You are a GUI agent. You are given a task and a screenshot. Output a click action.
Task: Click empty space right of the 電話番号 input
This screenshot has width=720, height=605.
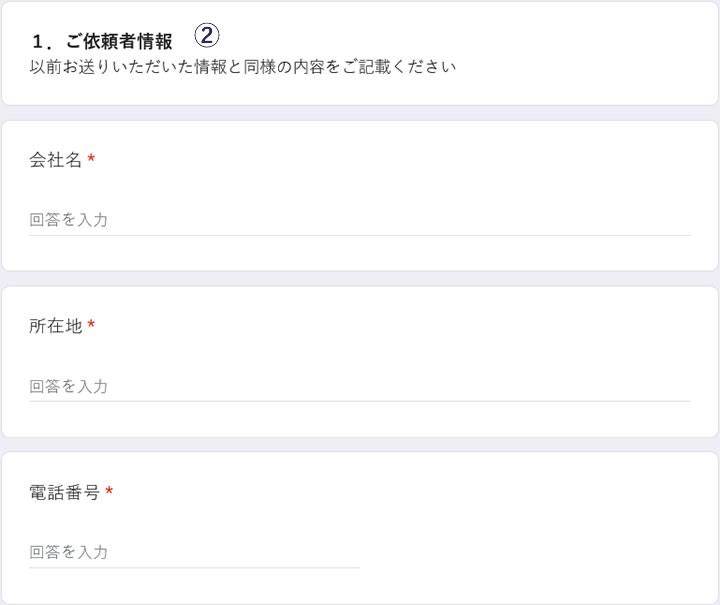pos(530,552)
